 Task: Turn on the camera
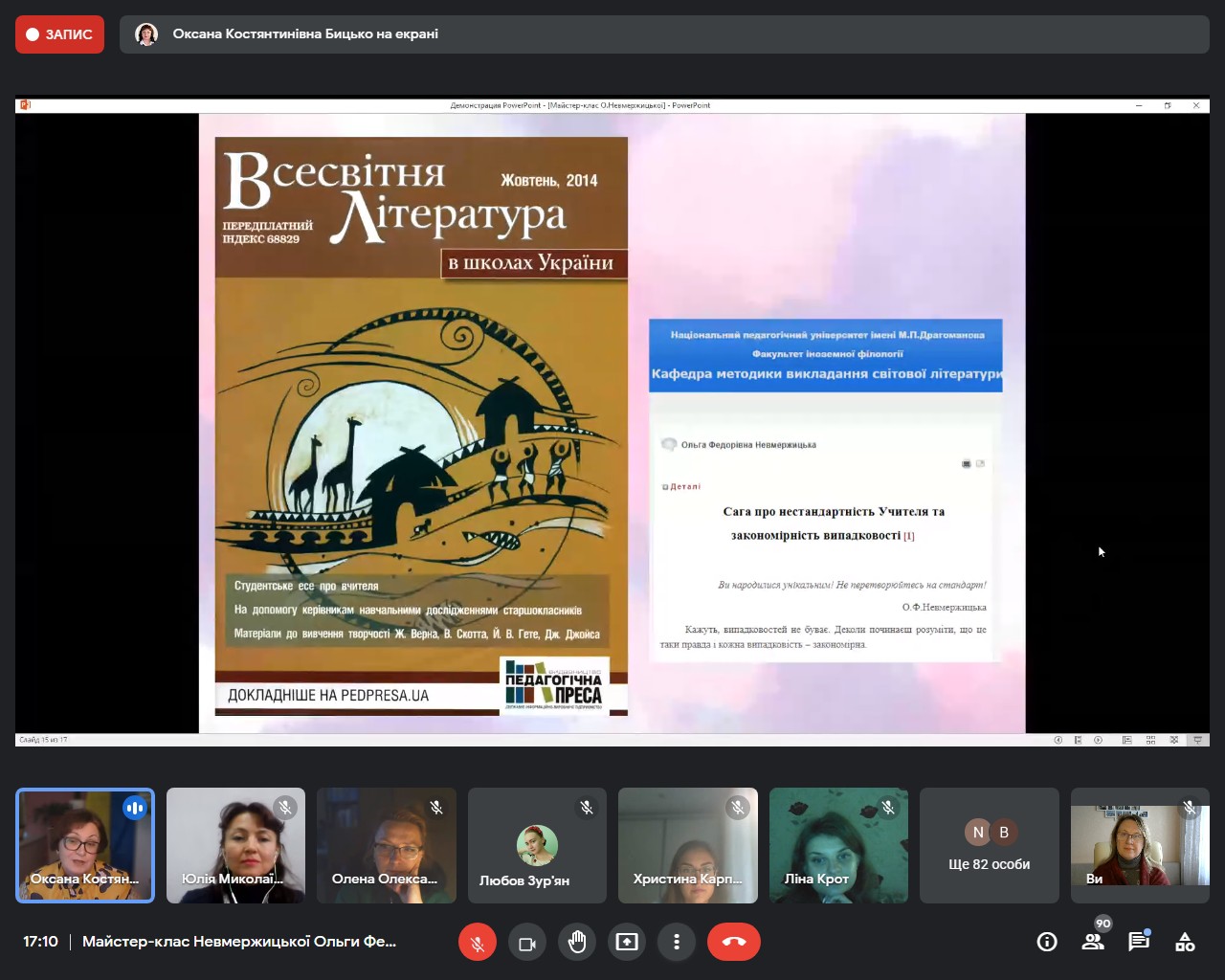pos(527,943)
